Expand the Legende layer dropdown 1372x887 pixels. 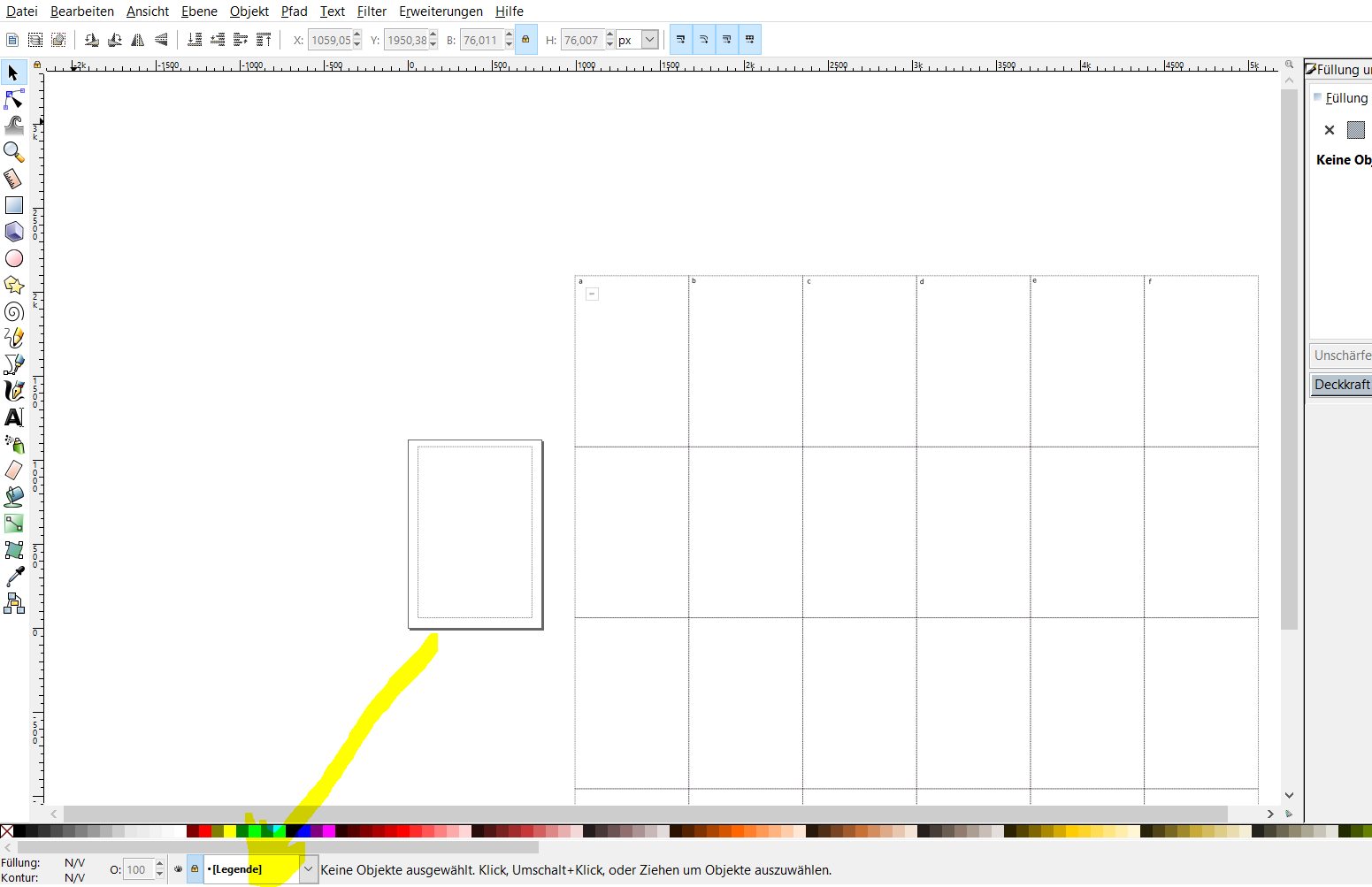[308, 869]
